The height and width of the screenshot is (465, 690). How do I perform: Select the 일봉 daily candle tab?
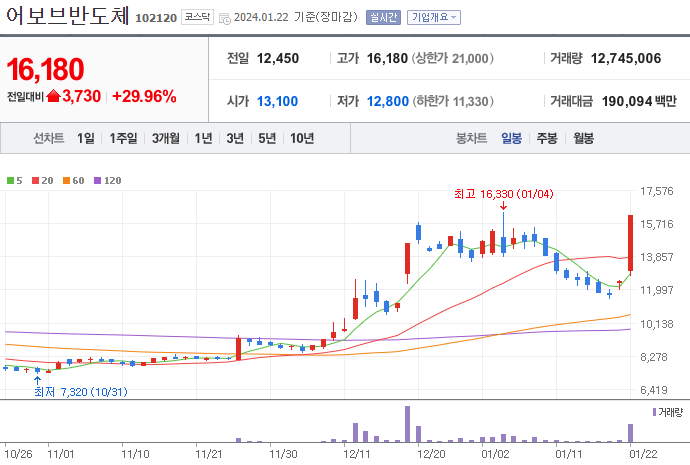511,138
